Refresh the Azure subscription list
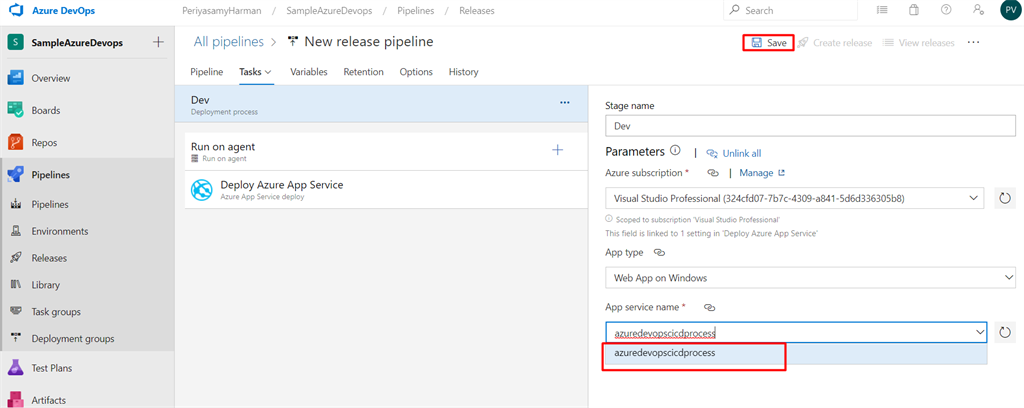1024x408 pixels. pyautogui.click(x=1005, y=198)
